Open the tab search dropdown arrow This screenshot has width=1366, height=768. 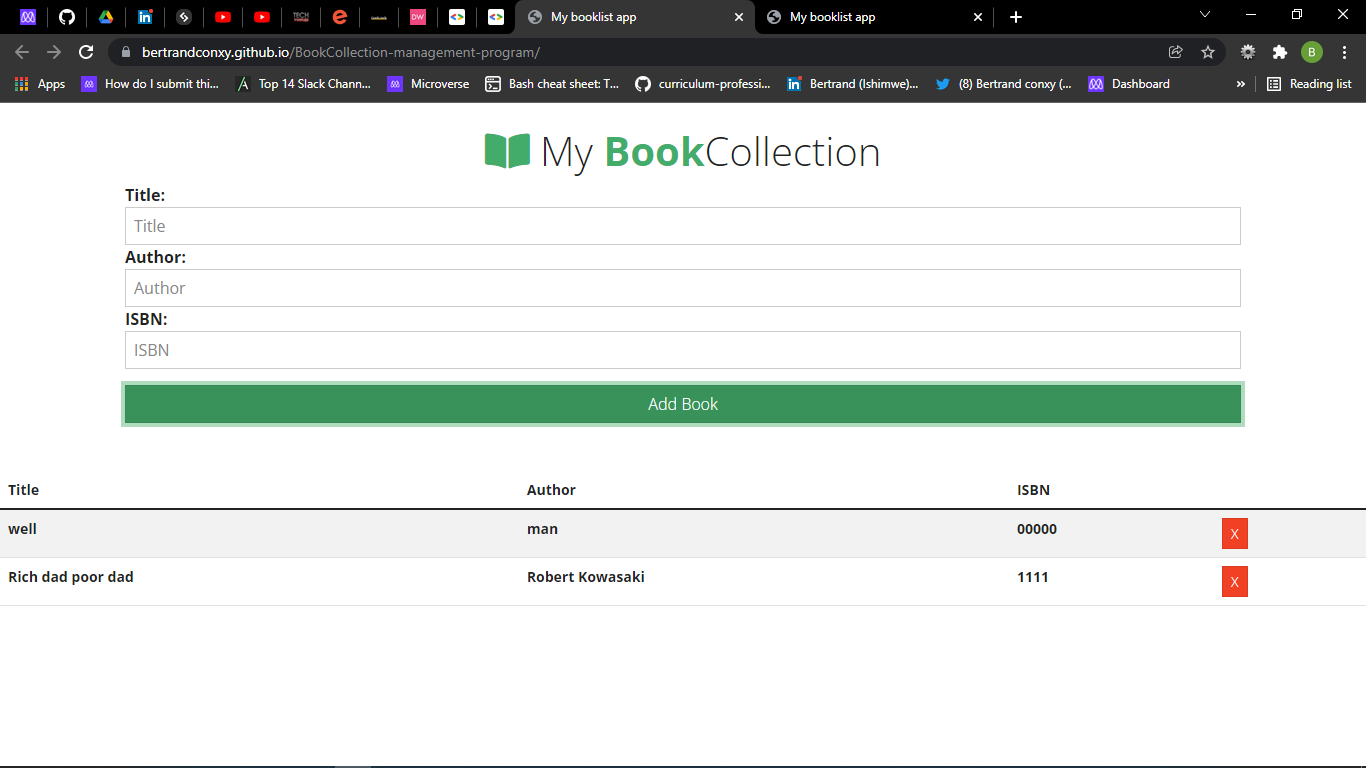tap(1205, 14)
